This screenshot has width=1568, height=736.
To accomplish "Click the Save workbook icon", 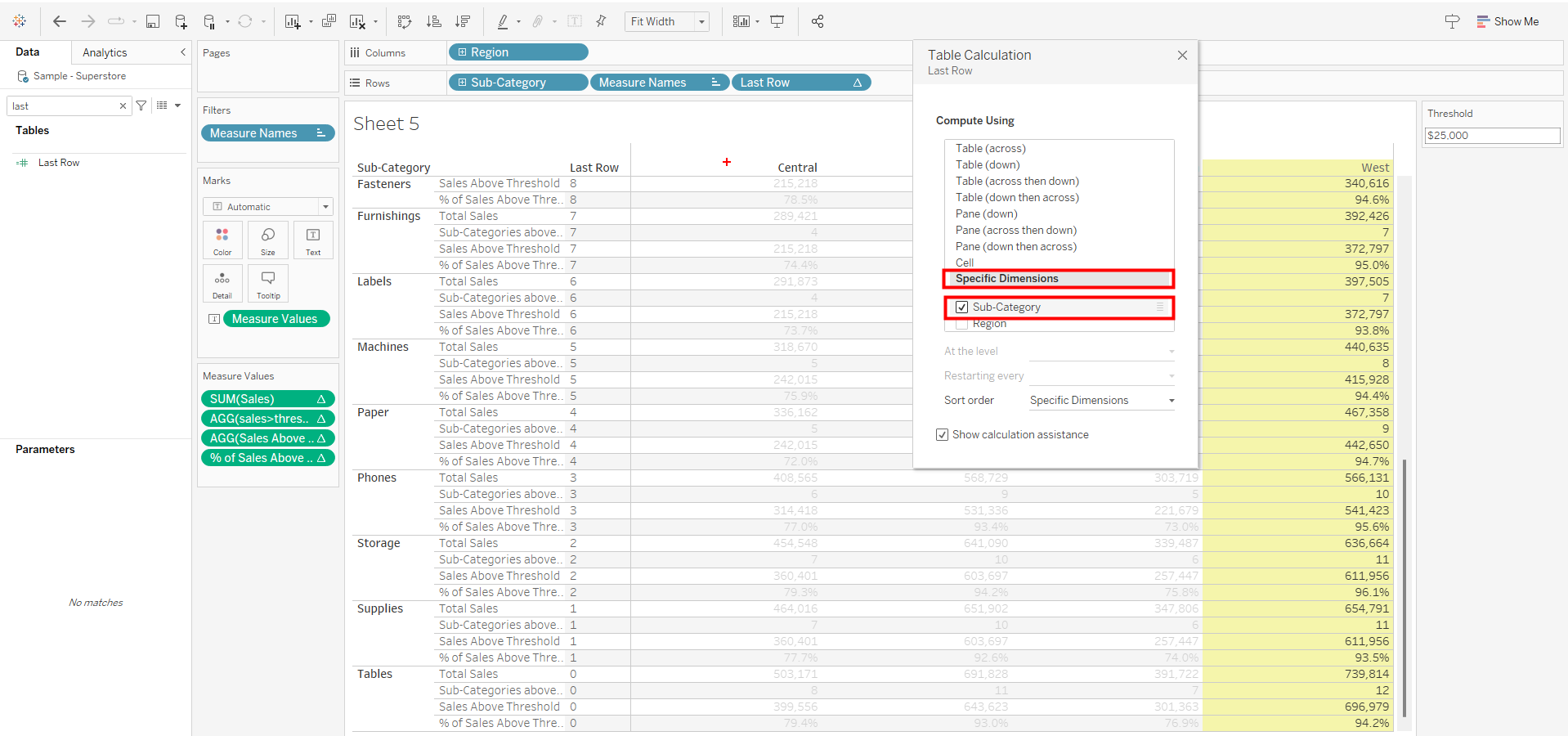I will click(153, 21).
